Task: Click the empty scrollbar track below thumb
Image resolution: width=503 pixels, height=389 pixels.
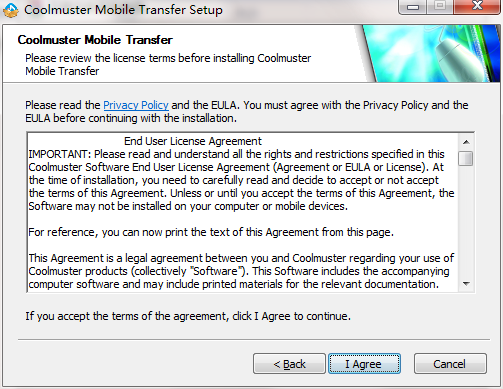Action: click(x=466, y=221)
